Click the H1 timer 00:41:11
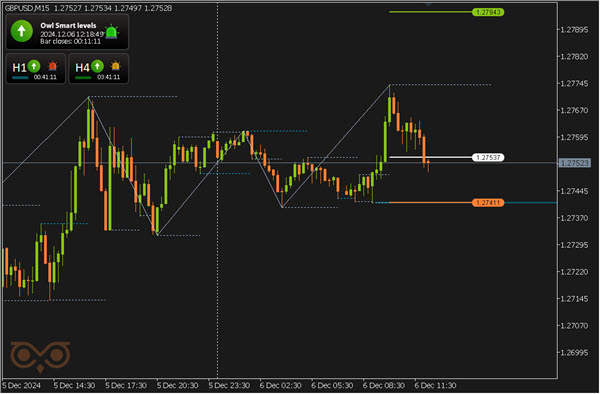The height and width of the screenshot is (394, 600). 45,77
